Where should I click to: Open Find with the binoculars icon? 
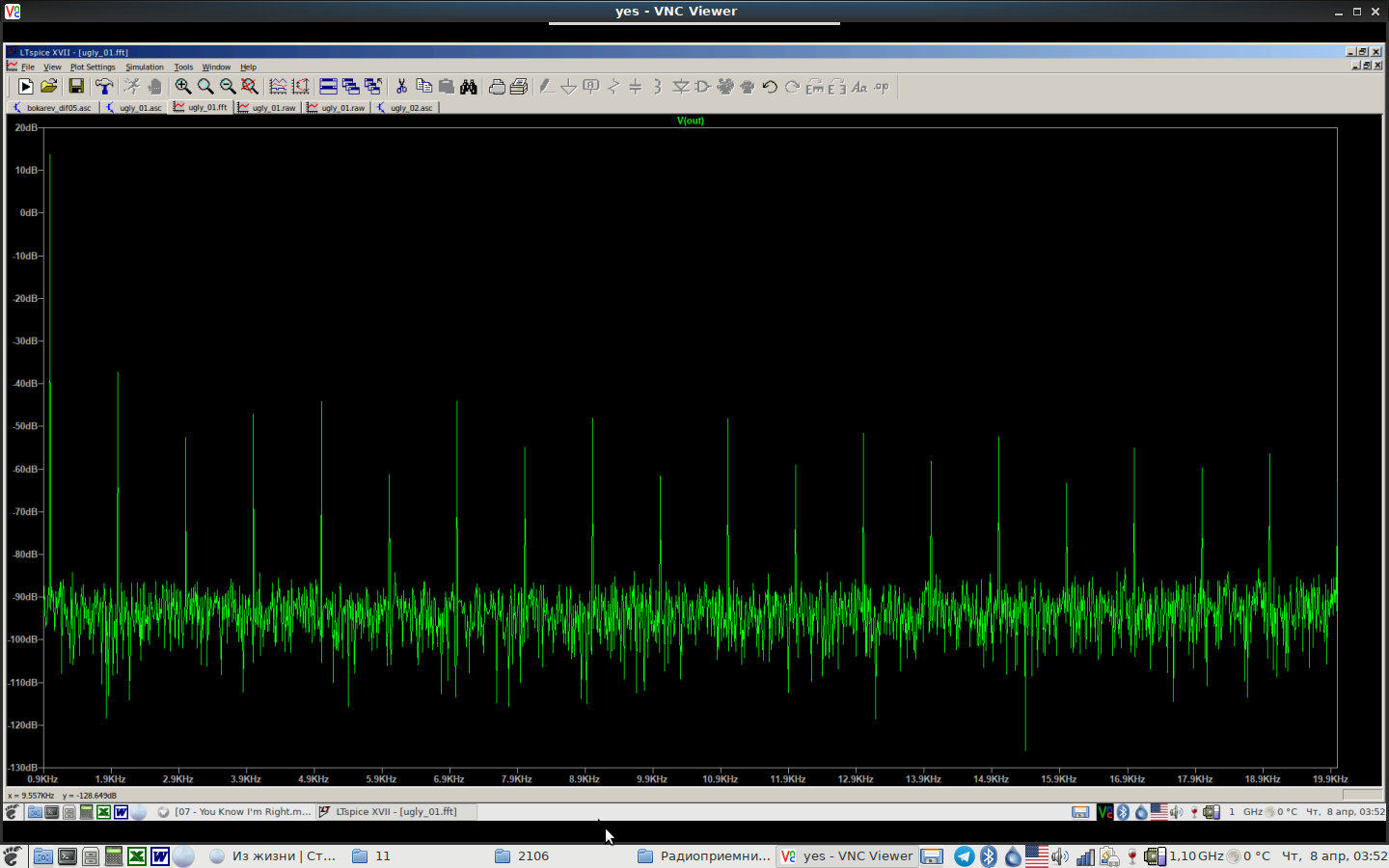469,87
